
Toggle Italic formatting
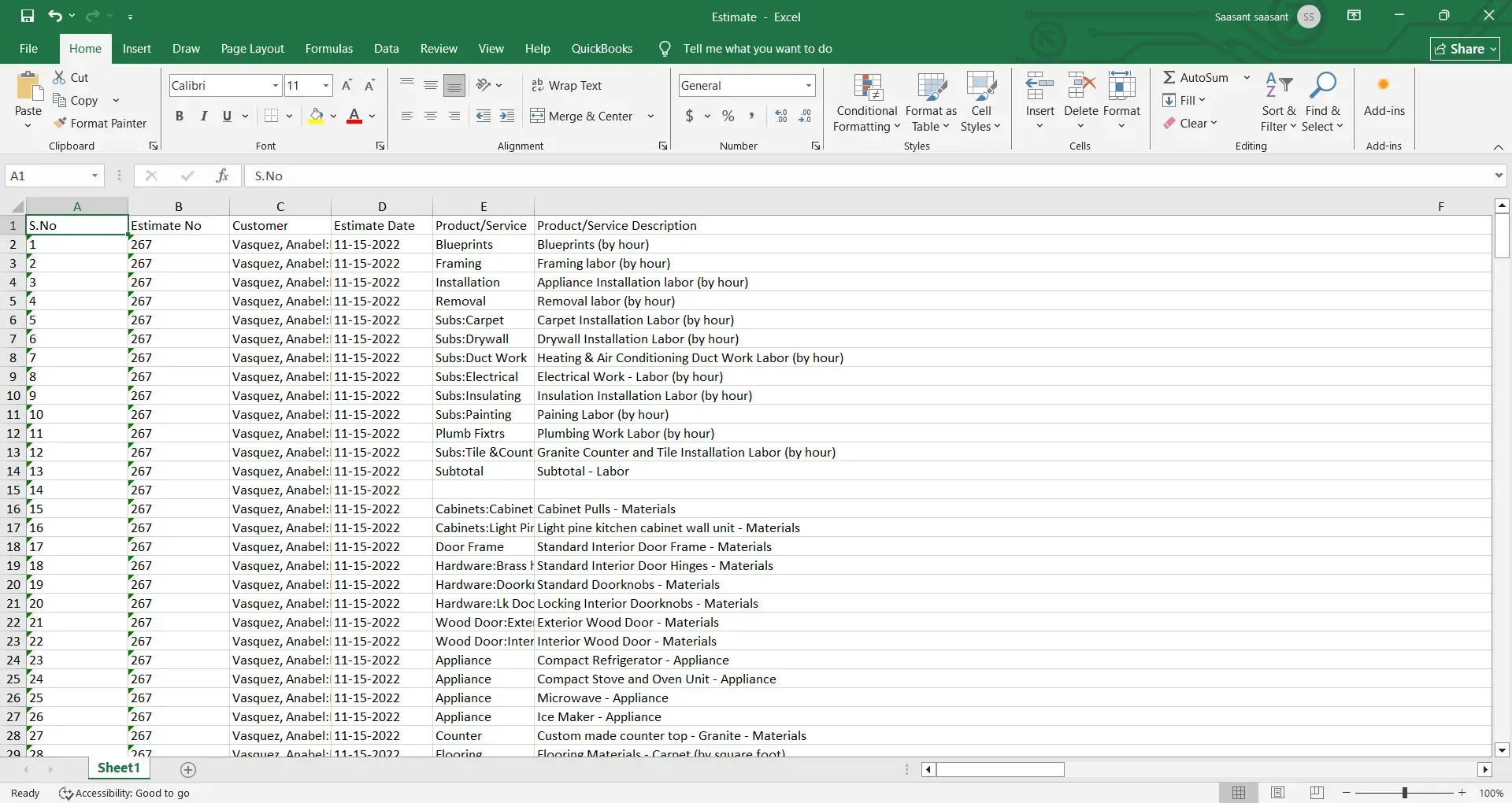click(x=203, y=116)
